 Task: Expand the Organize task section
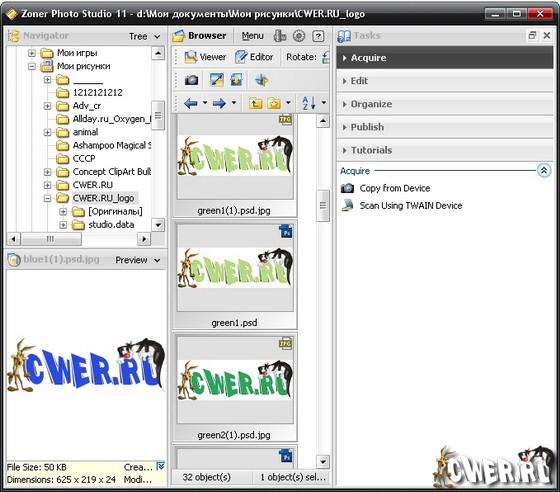coord(445,104)
